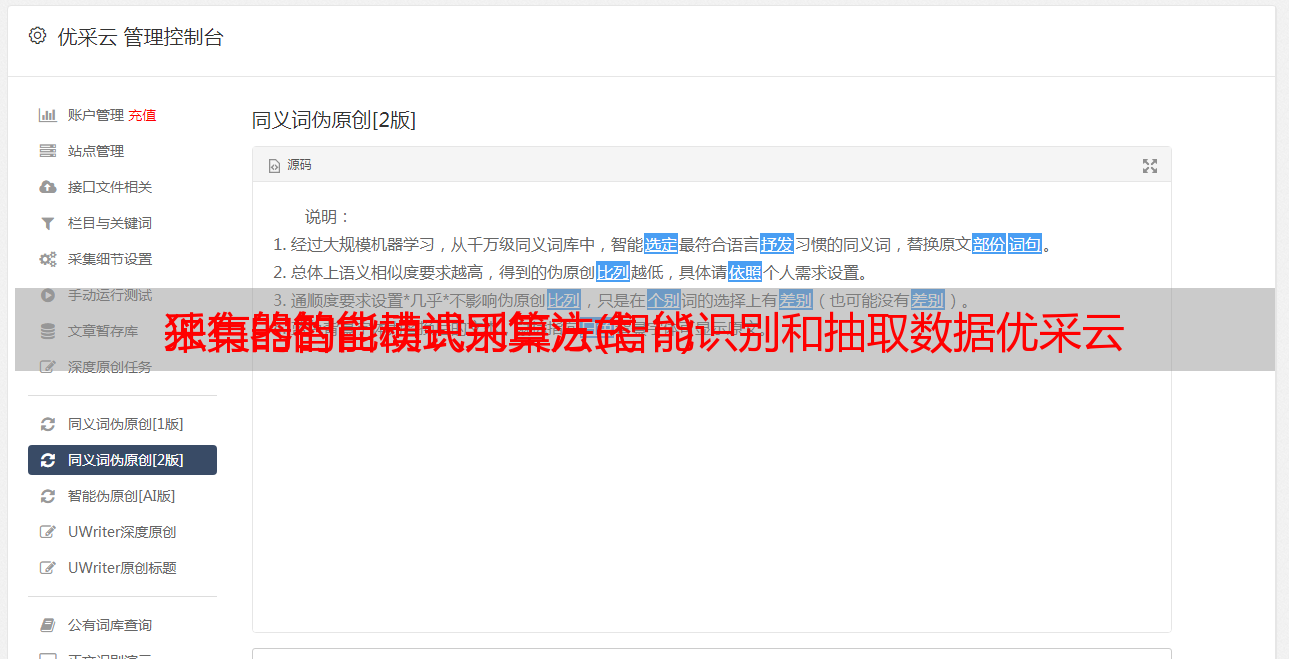Go to UWriter深度原创
1289x659 pixels.
click(x=122, y=532)
